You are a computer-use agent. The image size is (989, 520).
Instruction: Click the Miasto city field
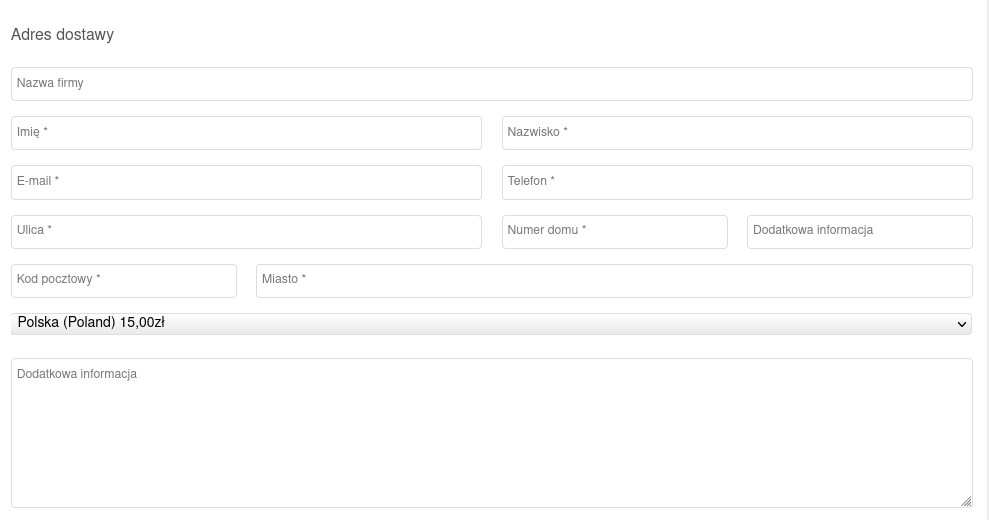coord(614,280)
